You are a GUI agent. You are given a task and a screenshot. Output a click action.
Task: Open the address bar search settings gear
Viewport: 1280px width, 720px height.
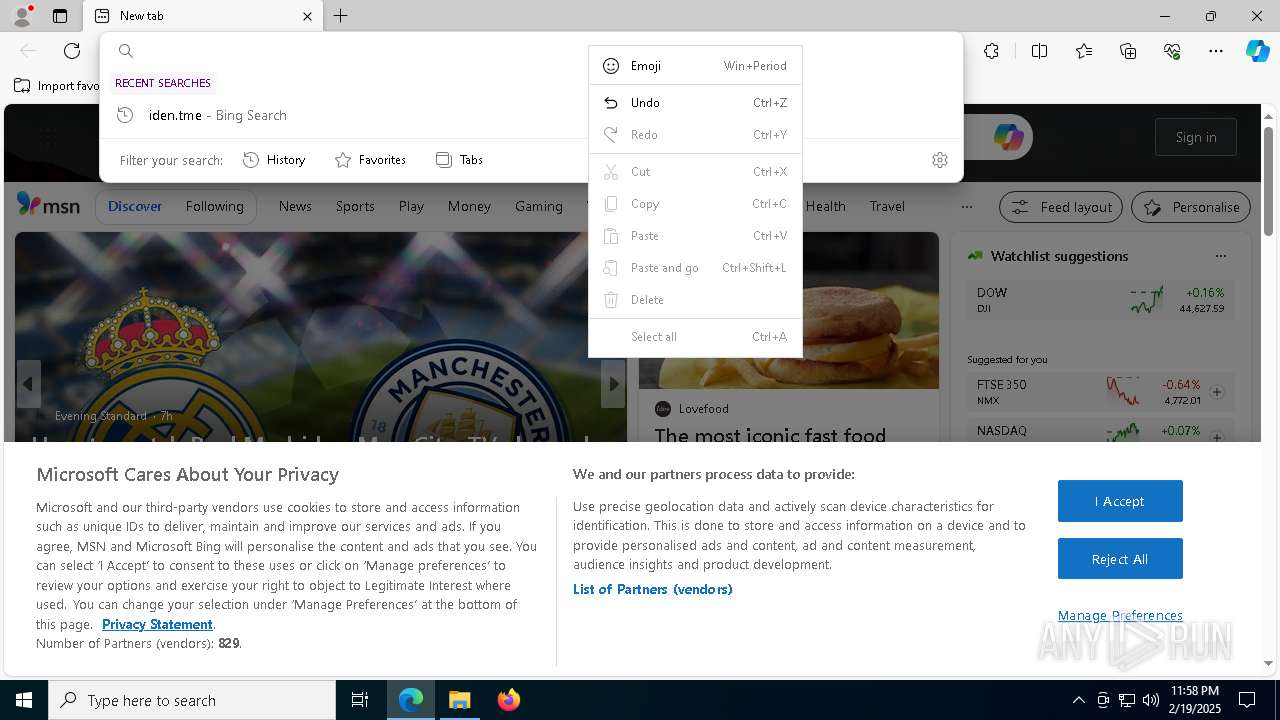940,160
